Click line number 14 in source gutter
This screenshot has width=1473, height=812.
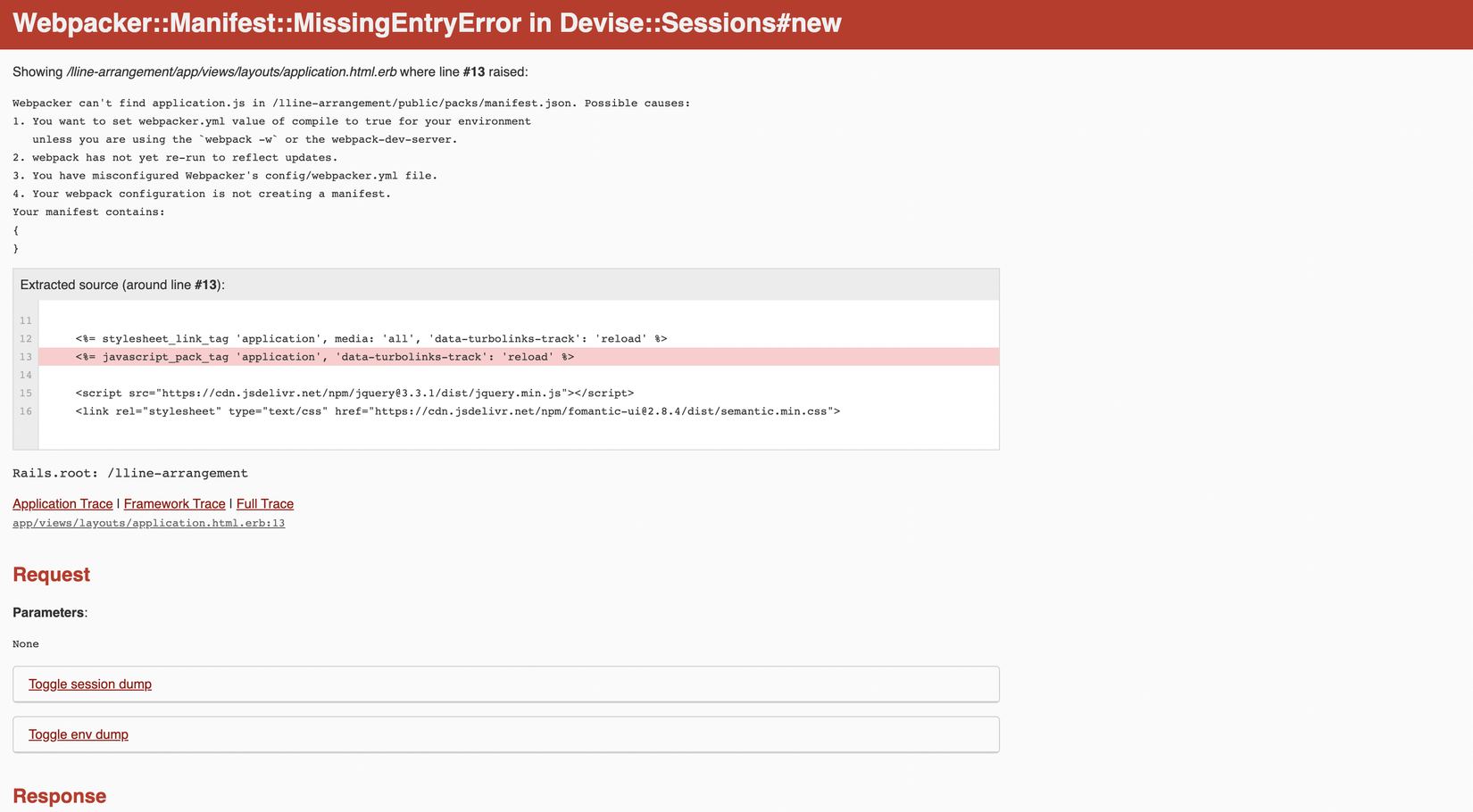point(26,376)
